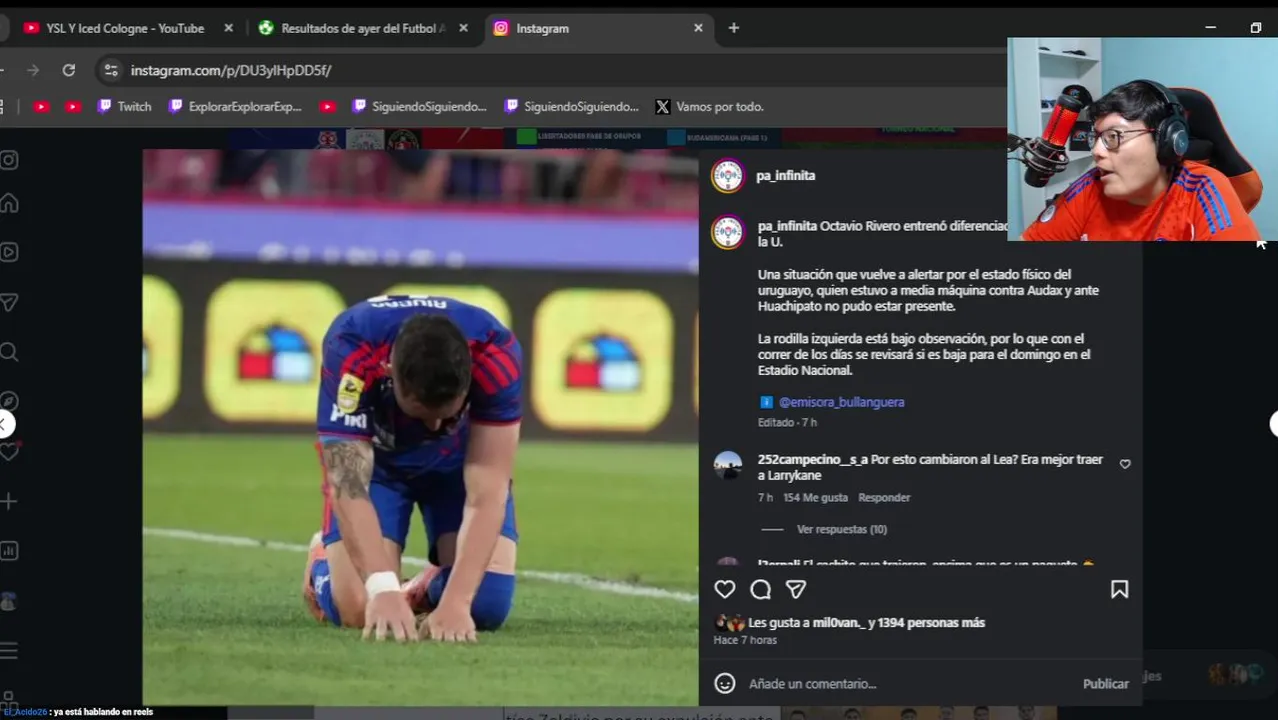Open the Vamos por todo bookmark

pos(709,106)
